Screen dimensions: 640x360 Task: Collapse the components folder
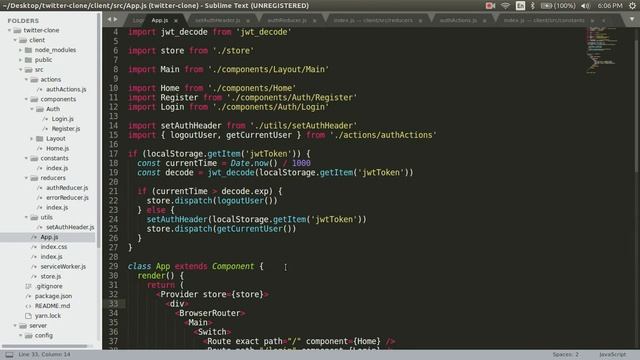click(x=27, y=99)
